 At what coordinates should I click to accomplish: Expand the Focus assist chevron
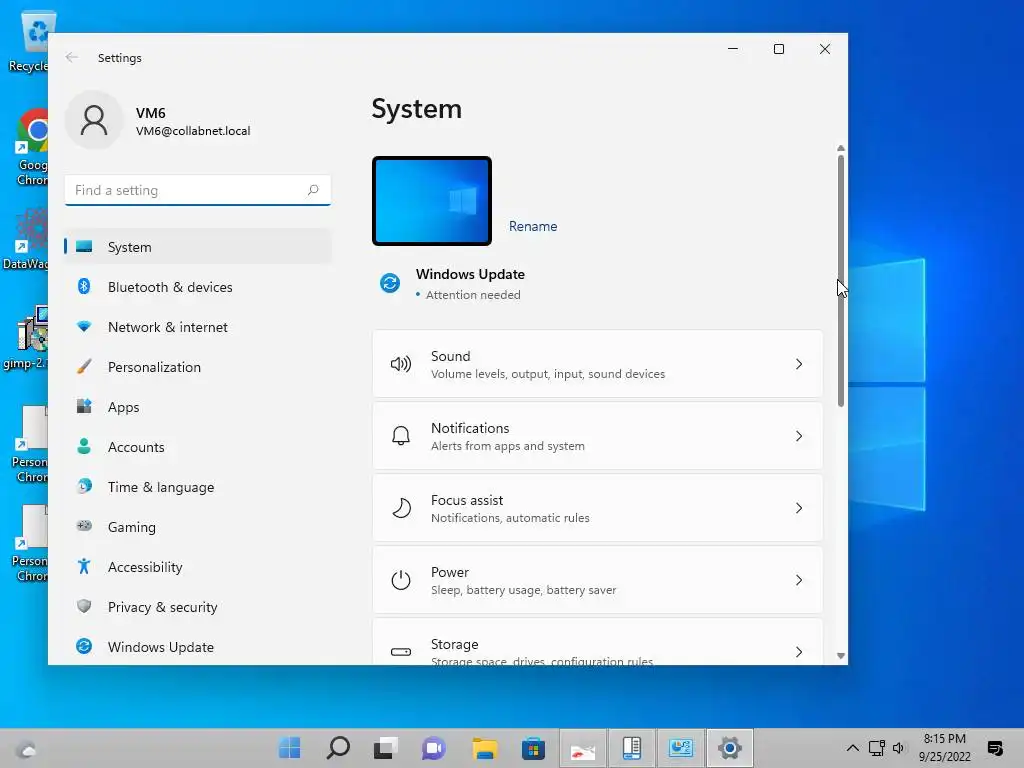pyautogui.click(x=799, y=507)
